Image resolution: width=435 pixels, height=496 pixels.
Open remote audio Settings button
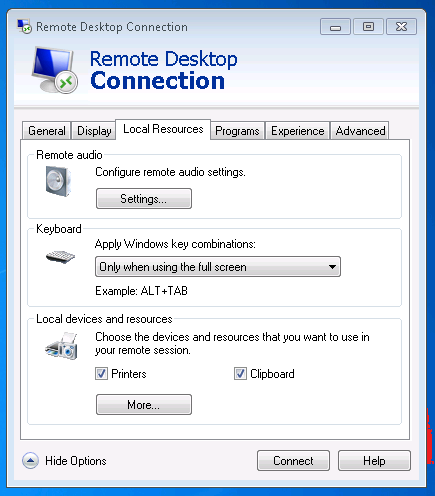[144, 199]
